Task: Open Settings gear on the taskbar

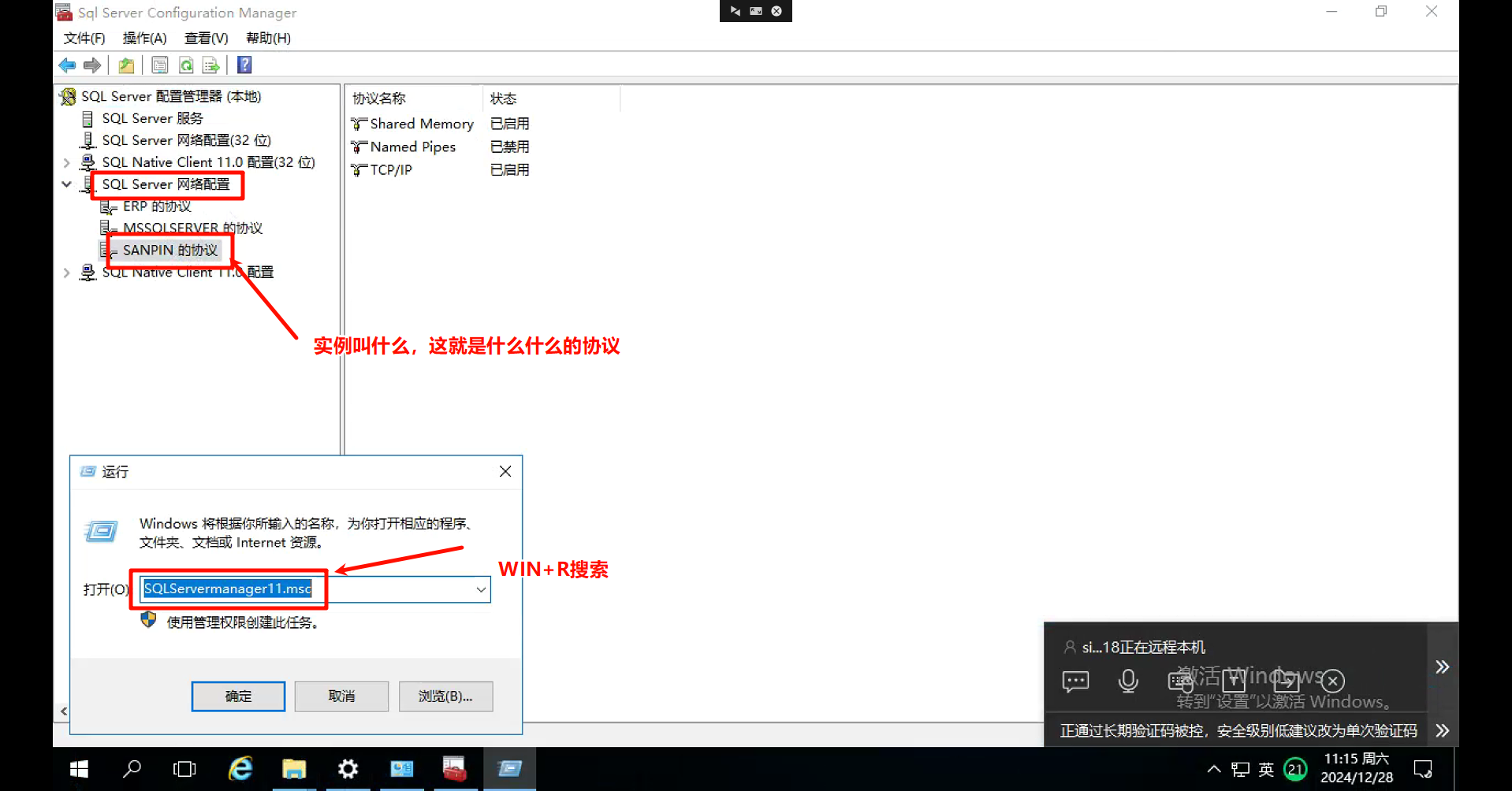Action: coord(348,769)
